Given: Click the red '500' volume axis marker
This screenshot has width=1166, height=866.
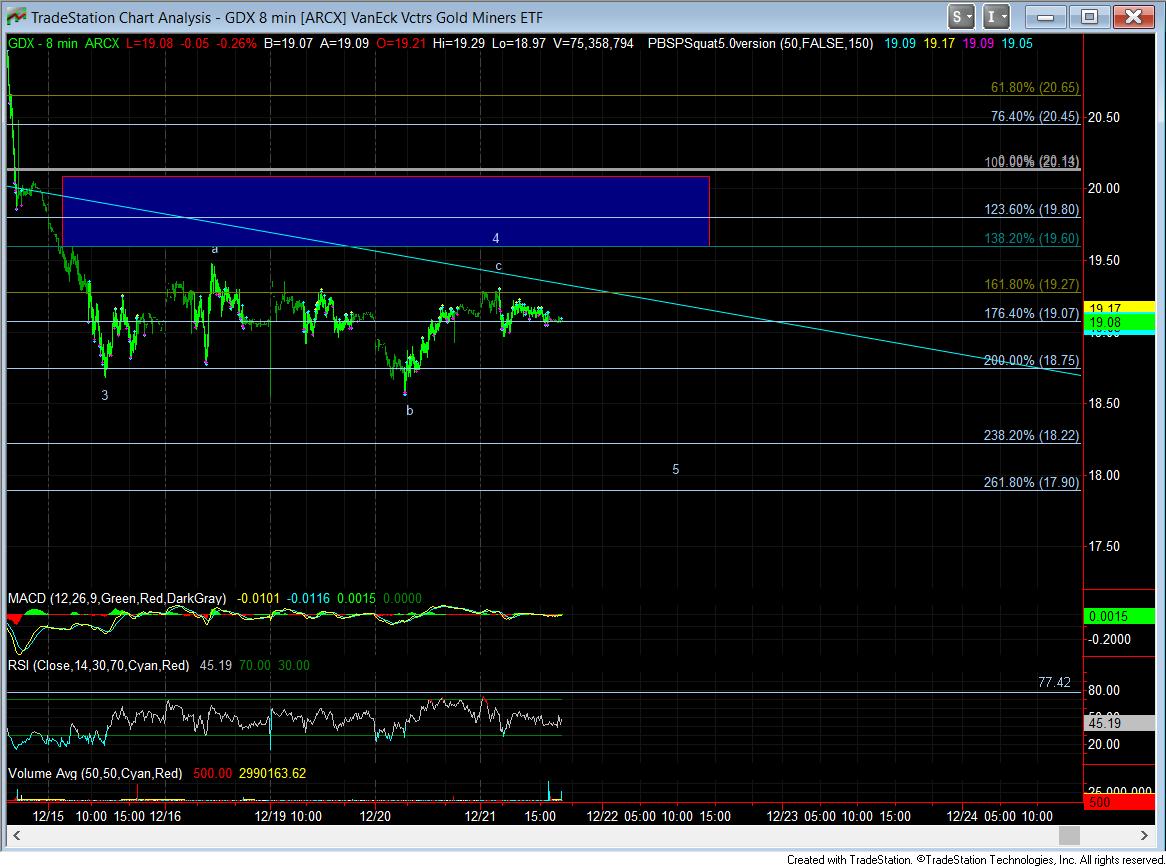Looking at the screenshot, I should pyautogui.click(x=1119, y=803).
